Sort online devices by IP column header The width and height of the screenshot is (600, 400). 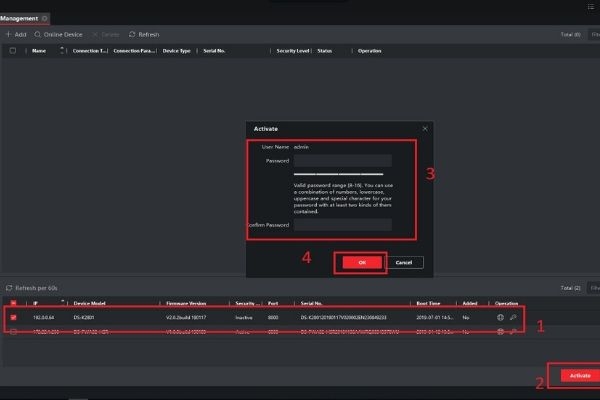(37, 302)
